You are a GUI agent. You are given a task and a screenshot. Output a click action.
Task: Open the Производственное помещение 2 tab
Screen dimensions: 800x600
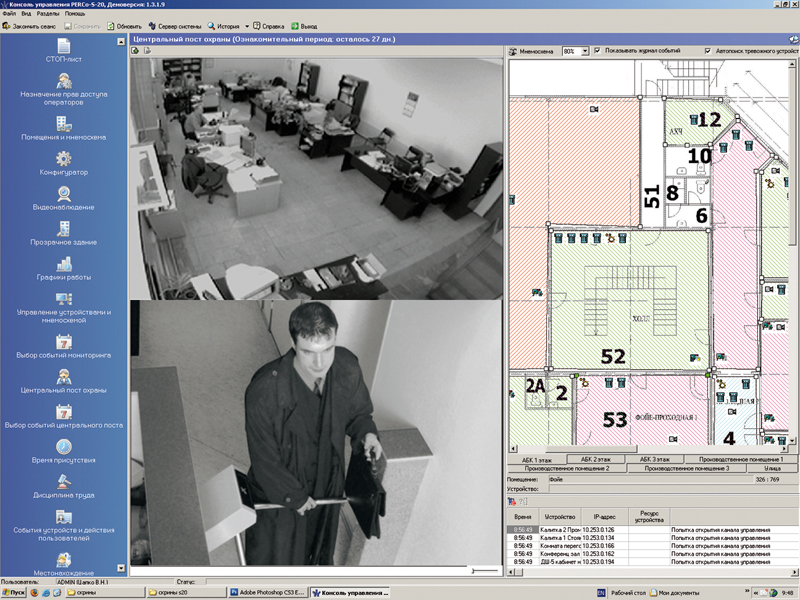click(x=567, y=468)
